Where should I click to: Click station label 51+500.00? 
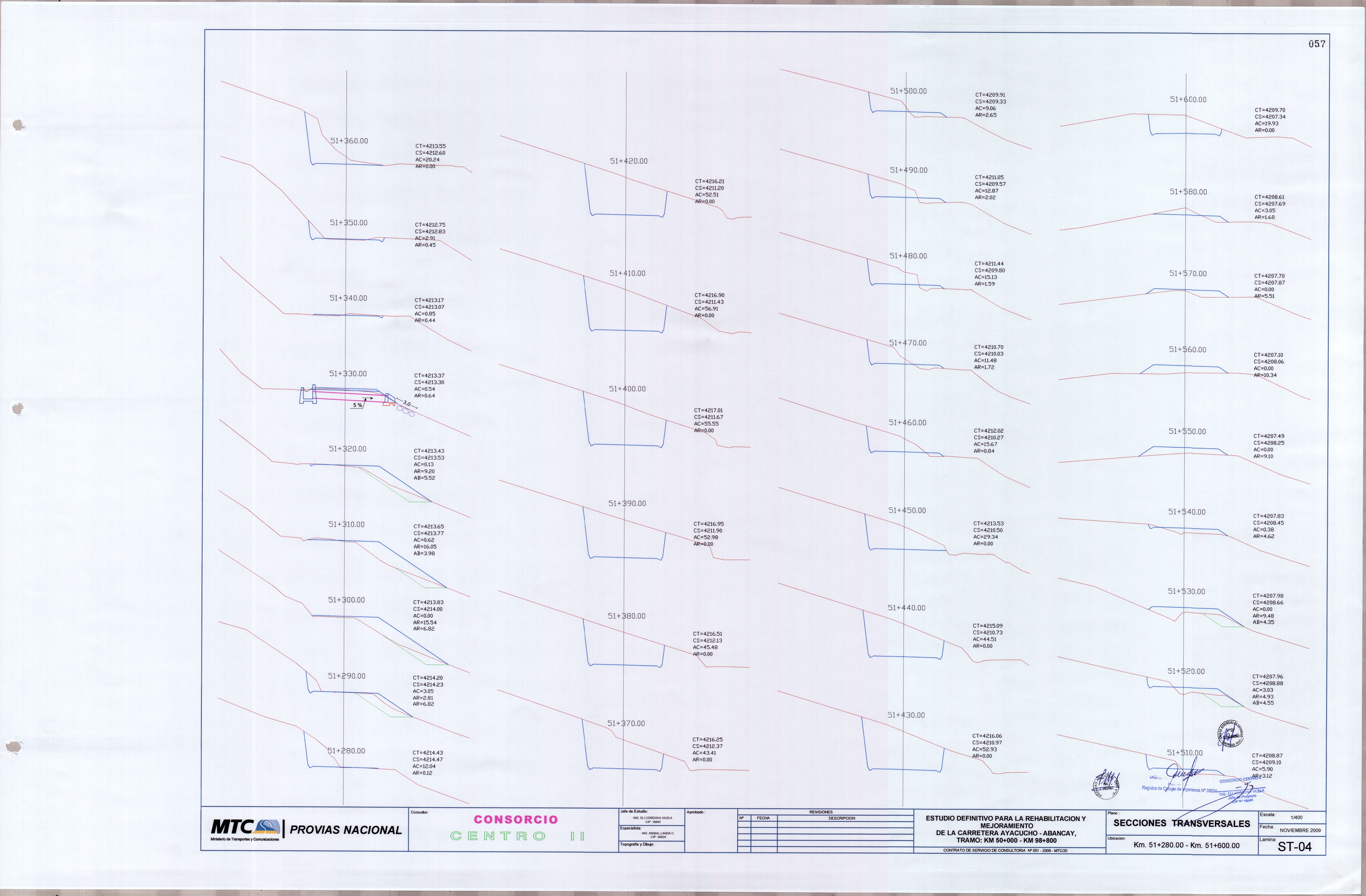pyautogui.click(x=909, y=91)
